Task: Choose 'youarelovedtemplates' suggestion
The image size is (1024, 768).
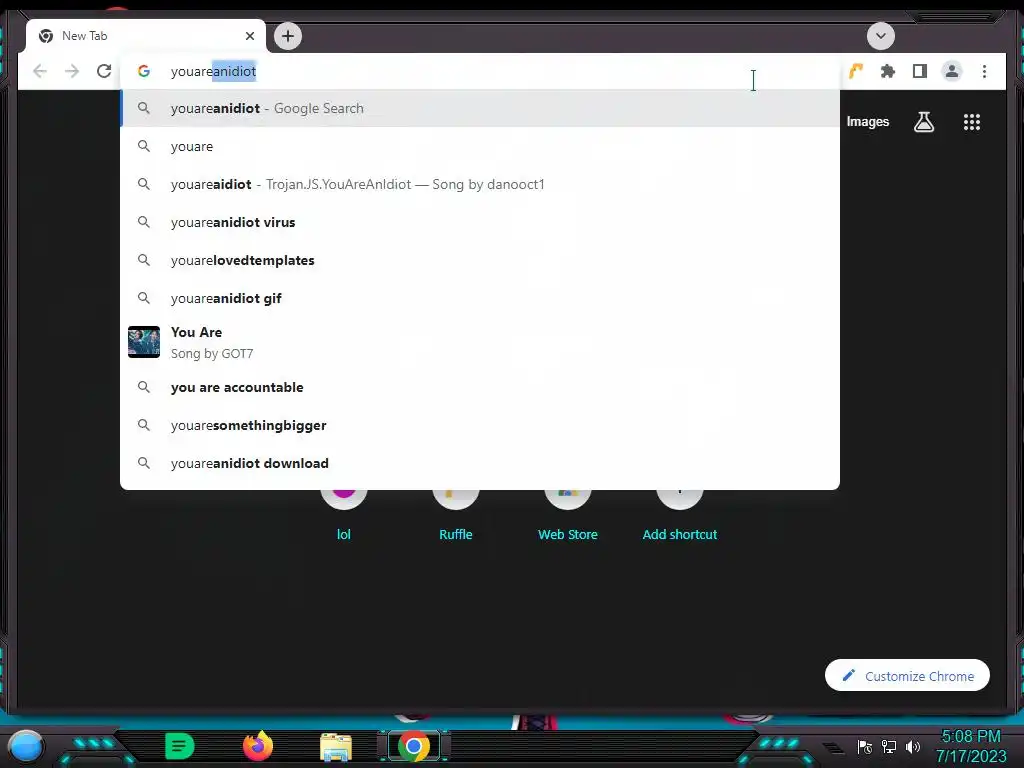Action: [x=480, y=260]
